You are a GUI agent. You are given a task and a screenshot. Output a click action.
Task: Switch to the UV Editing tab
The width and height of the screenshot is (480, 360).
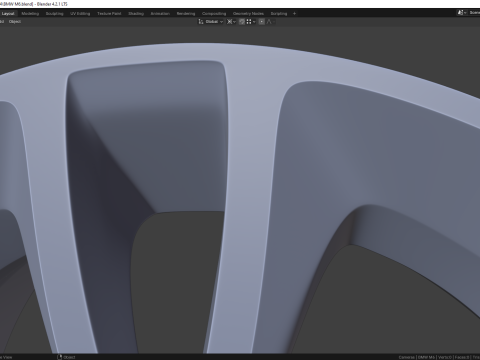(x=80, y=14)
